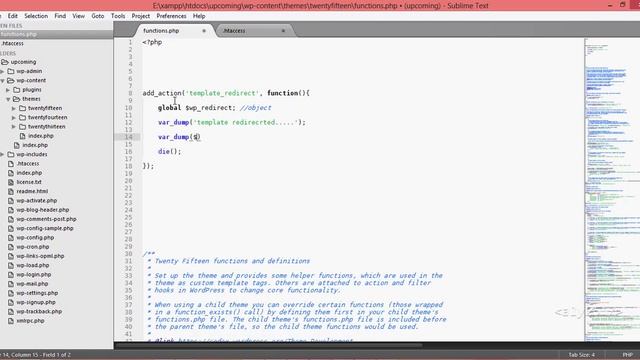
Task: Click line number 18 in the gutter
Action: (128, 166)
